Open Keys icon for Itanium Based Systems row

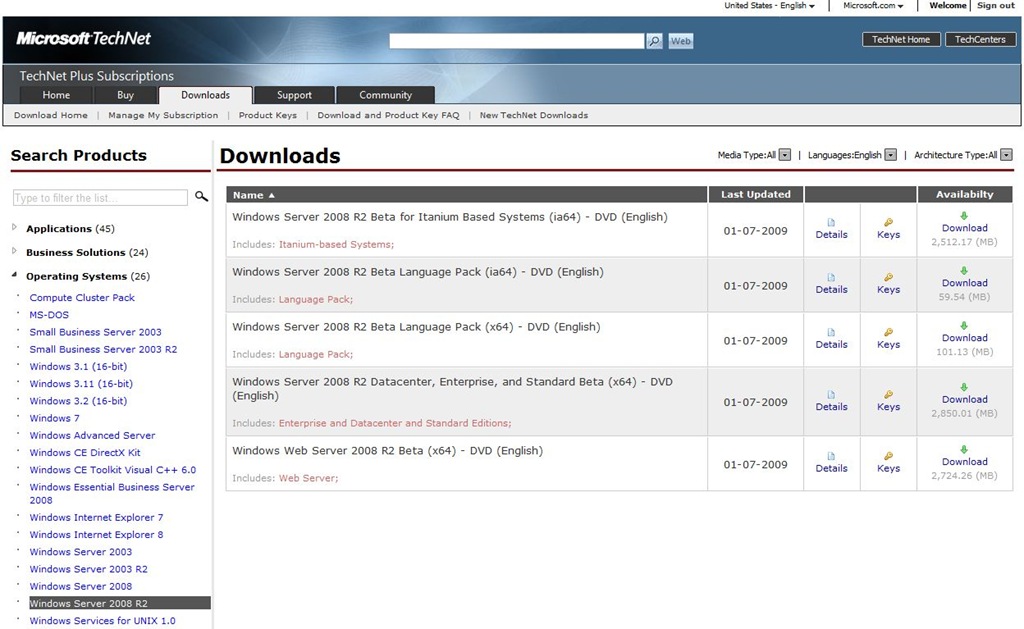[x=888, y=223]
